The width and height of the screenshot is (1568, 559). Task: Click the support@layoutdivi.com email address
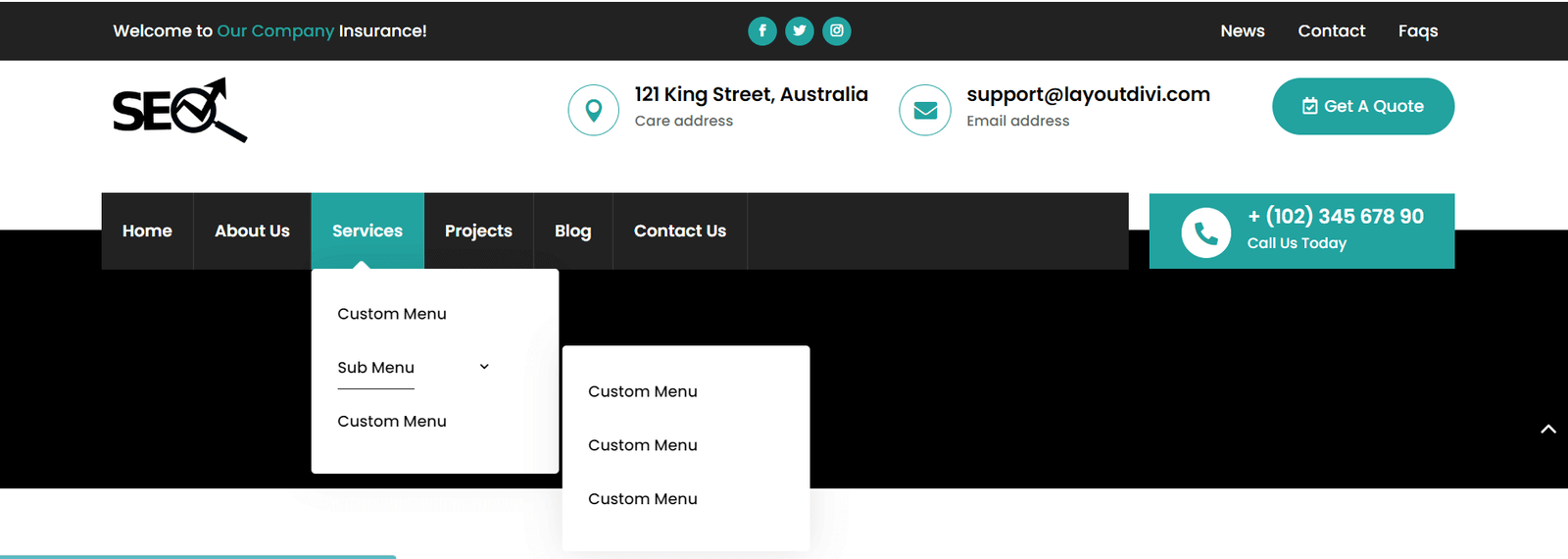pyautogui.click(x=1088, y=94)
